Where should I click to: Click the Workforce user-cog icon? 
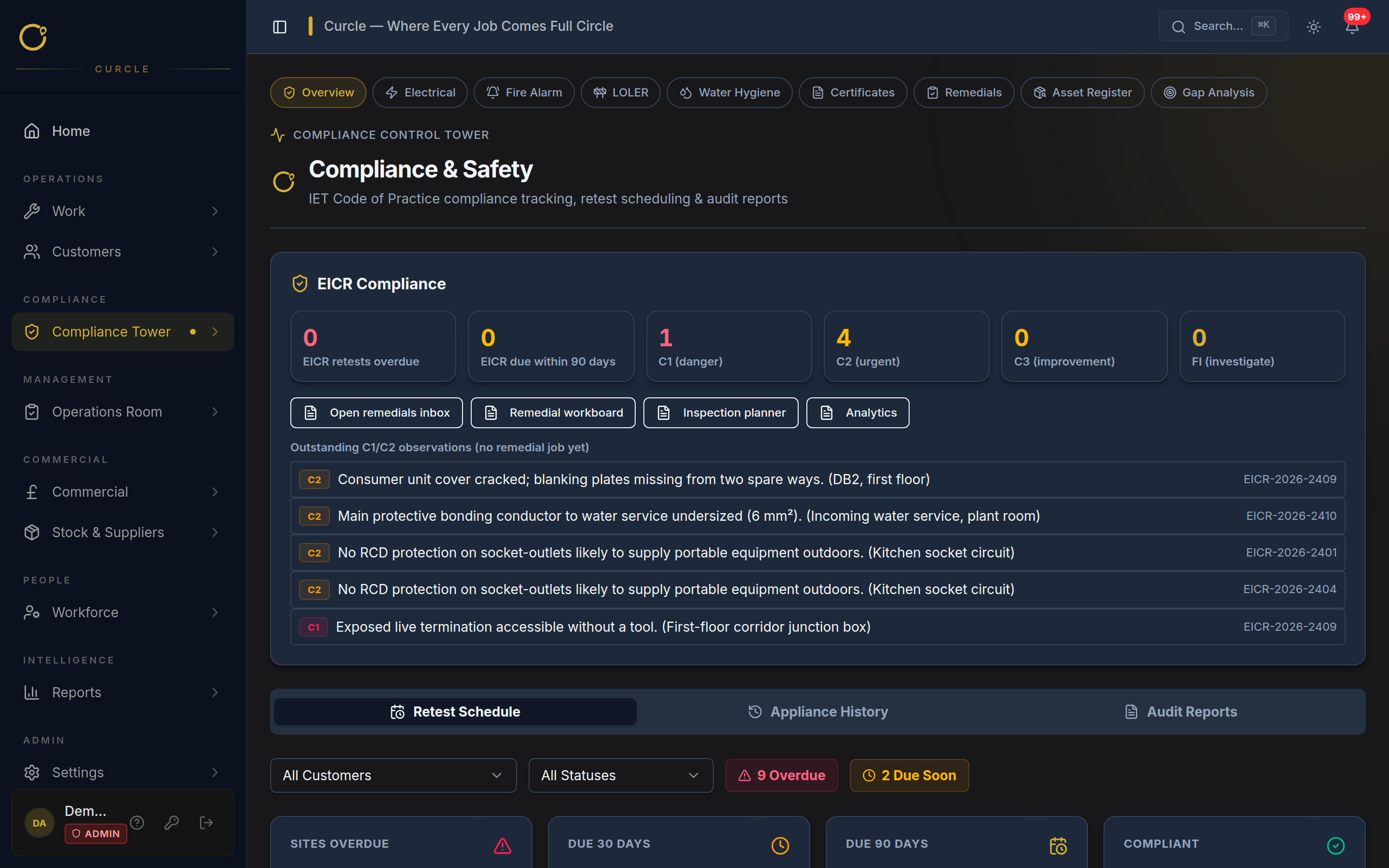pos(31,612)
